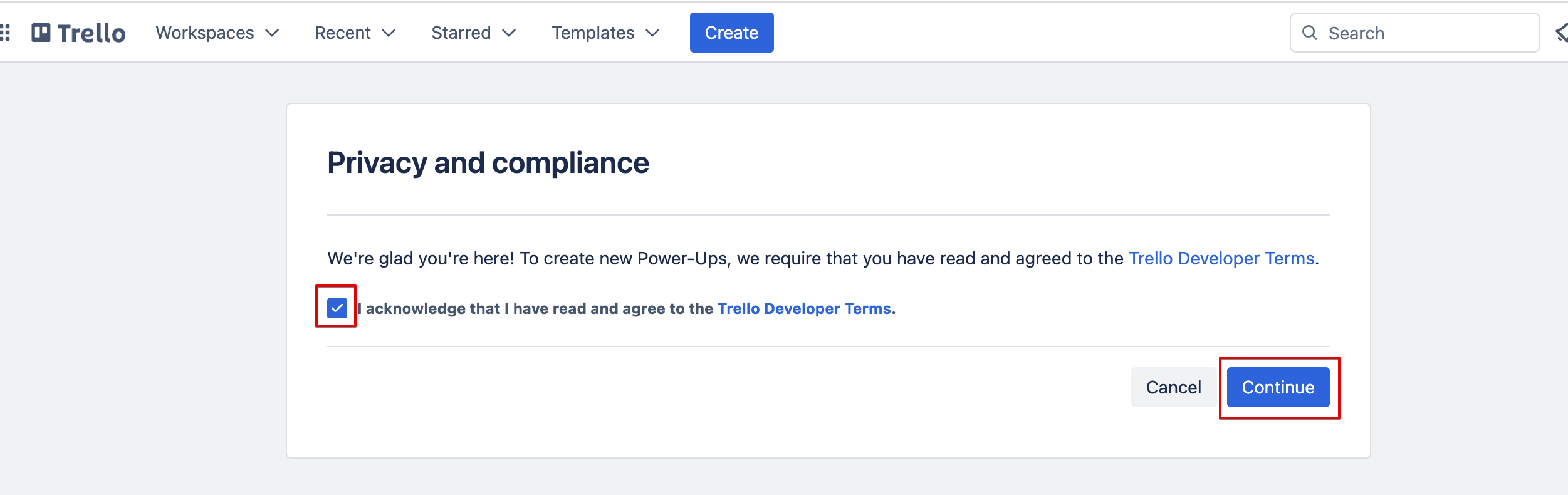Open Trello Developer Terms link in intro sentence
The height and width of the screenshot is (495, 1568).
pos(1221,258)
